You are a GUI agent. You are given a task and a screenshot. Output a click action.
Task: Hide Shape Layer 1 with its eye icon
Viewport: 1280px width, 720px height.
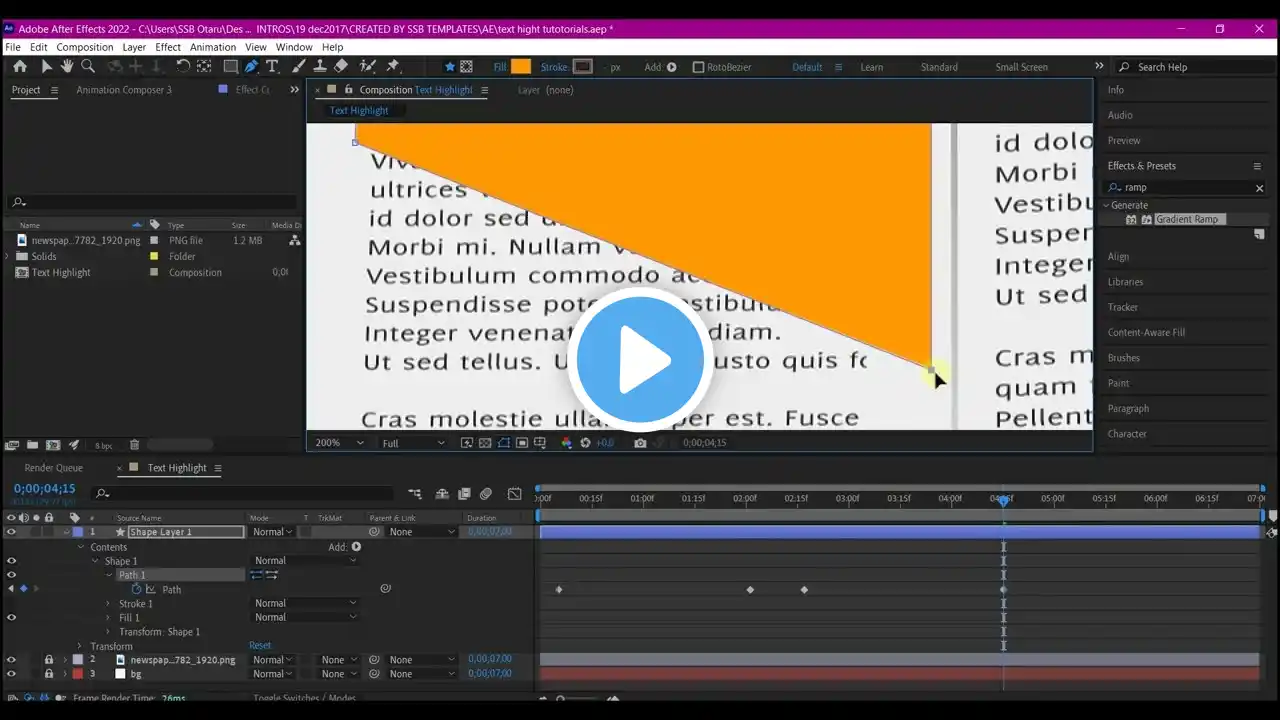[11, 532]
